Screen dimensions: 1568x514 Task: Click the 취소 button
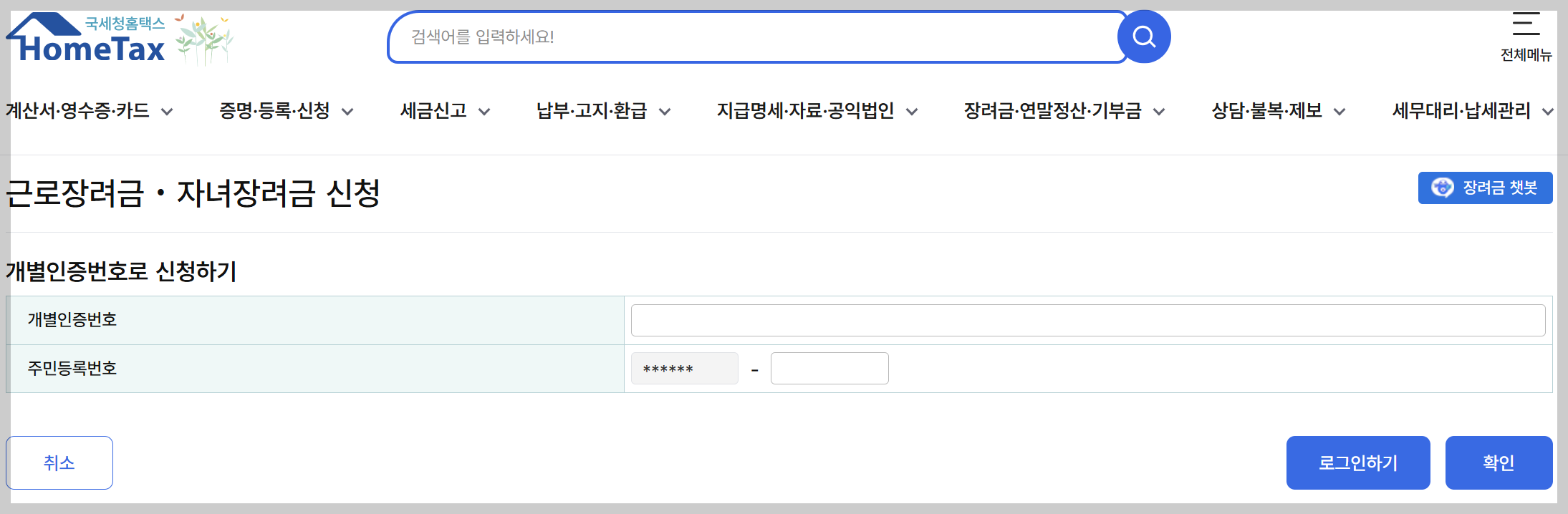(x=59, y=462)
